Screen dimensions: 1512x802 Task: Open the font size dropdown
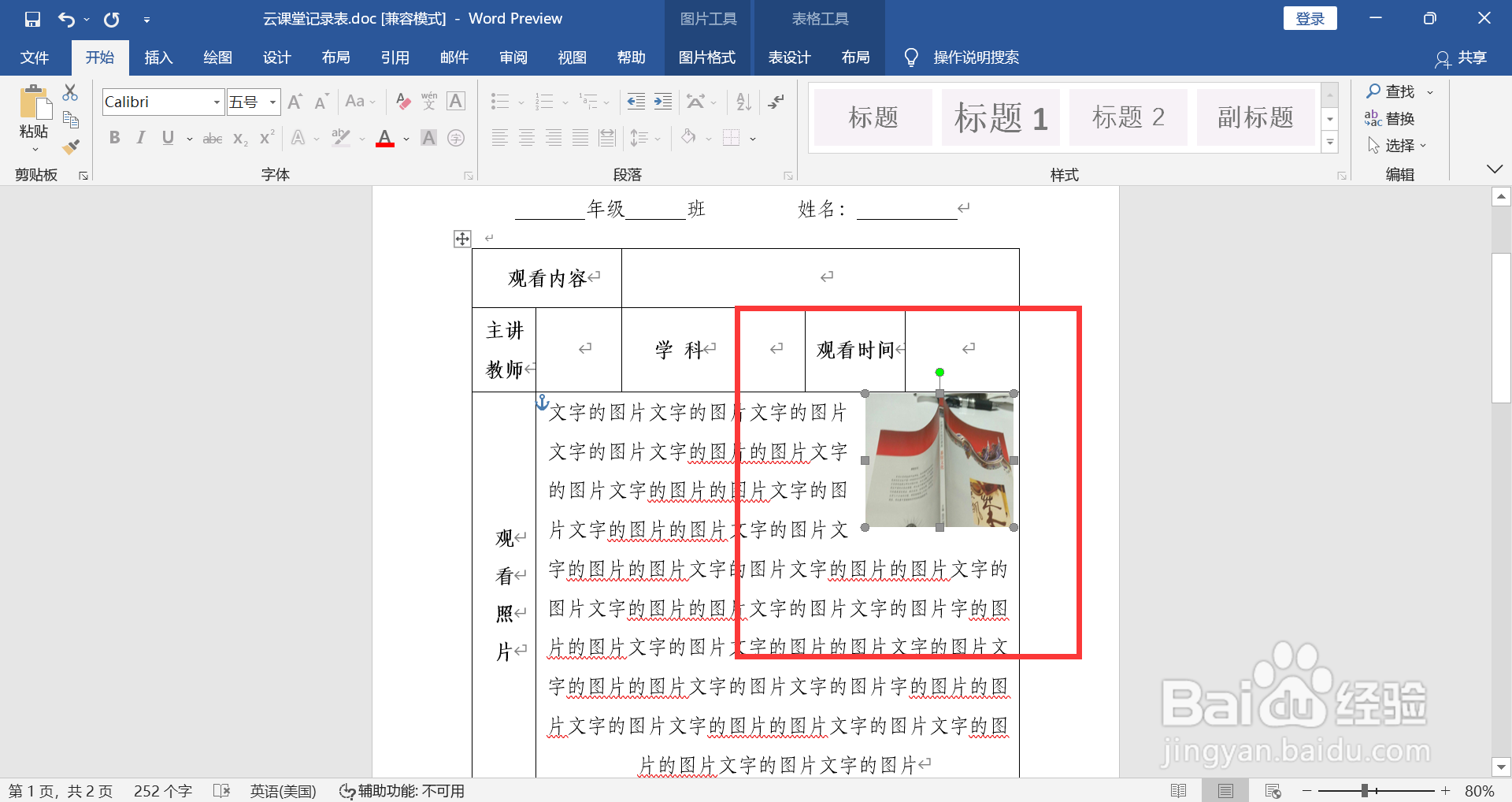tap(272, 102)
